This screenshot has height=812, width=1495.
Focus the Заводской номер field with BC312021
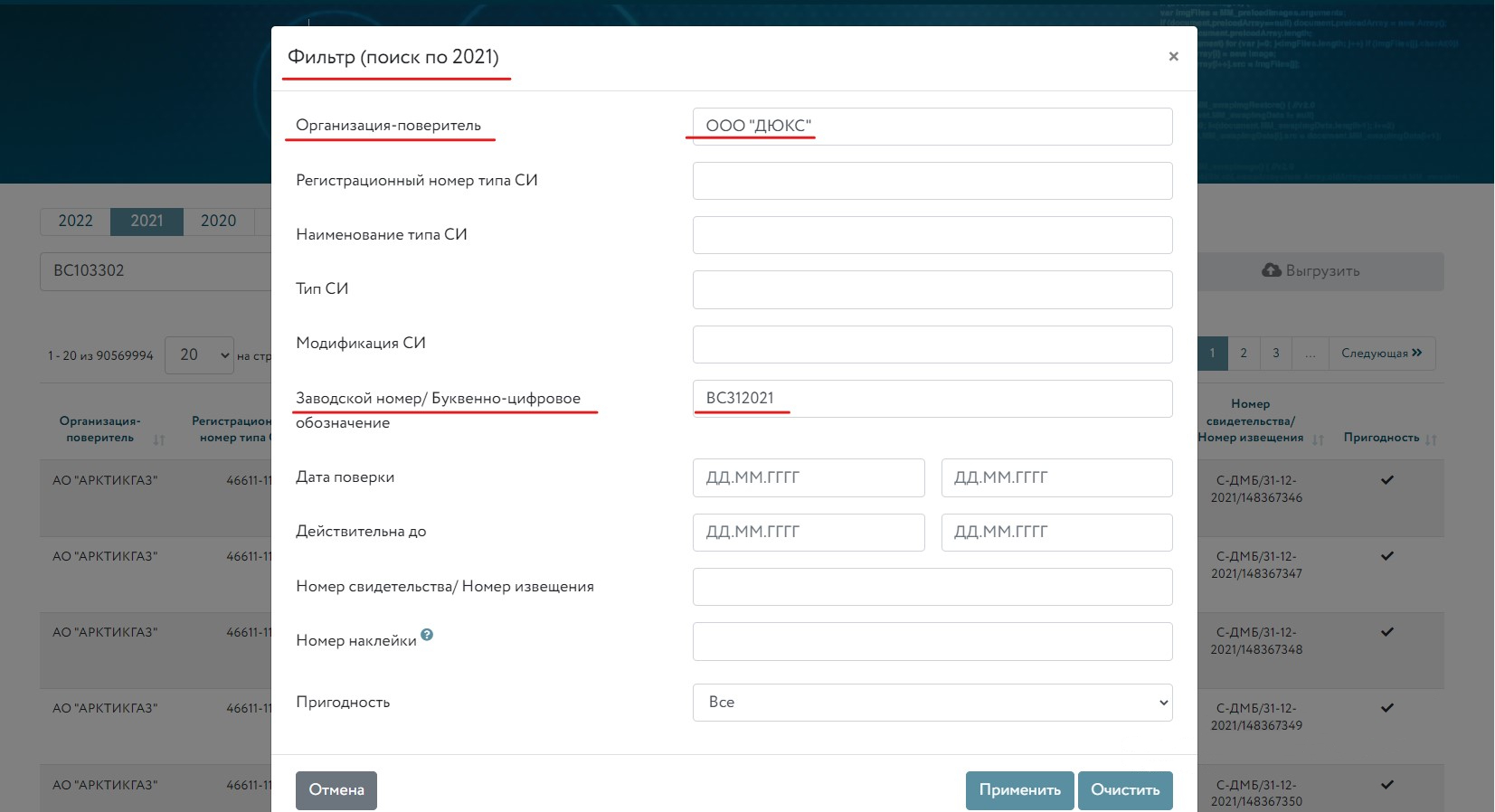[932, 399]
